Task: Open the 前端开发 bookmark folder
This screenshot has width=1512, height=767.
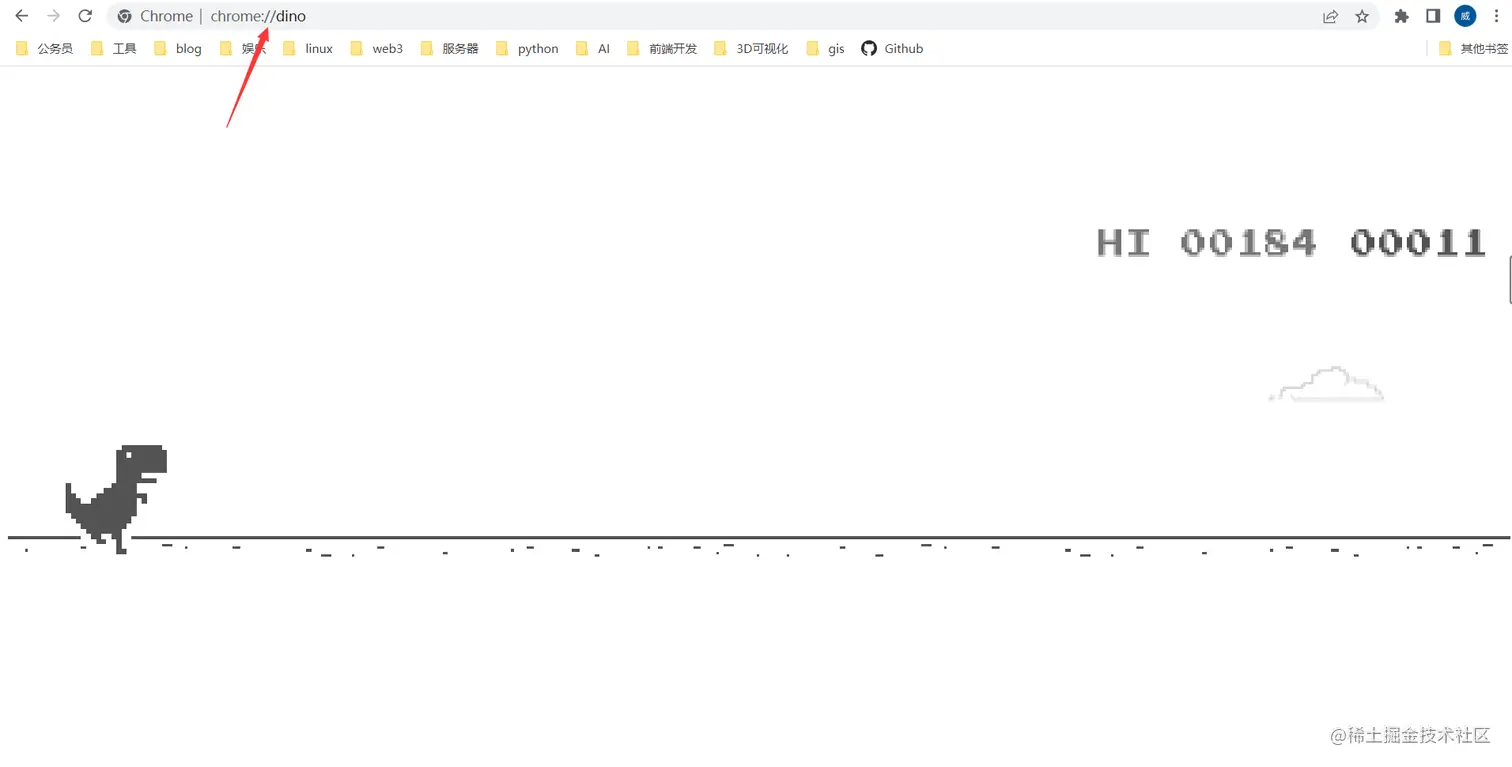Action: point(662,48)
